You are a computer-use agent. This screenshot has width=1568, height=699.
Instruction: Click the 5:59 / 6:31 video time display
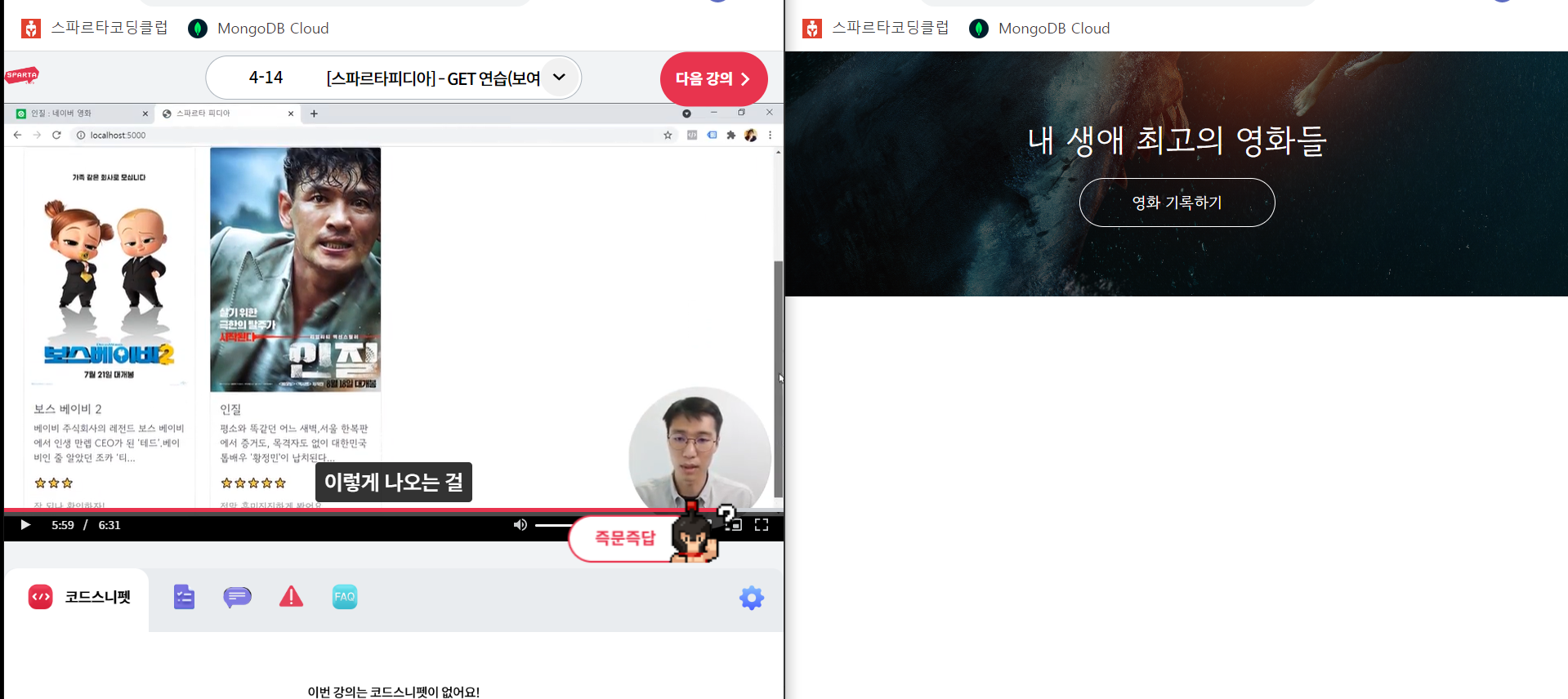pyautogui.click(x=86, y=525)
